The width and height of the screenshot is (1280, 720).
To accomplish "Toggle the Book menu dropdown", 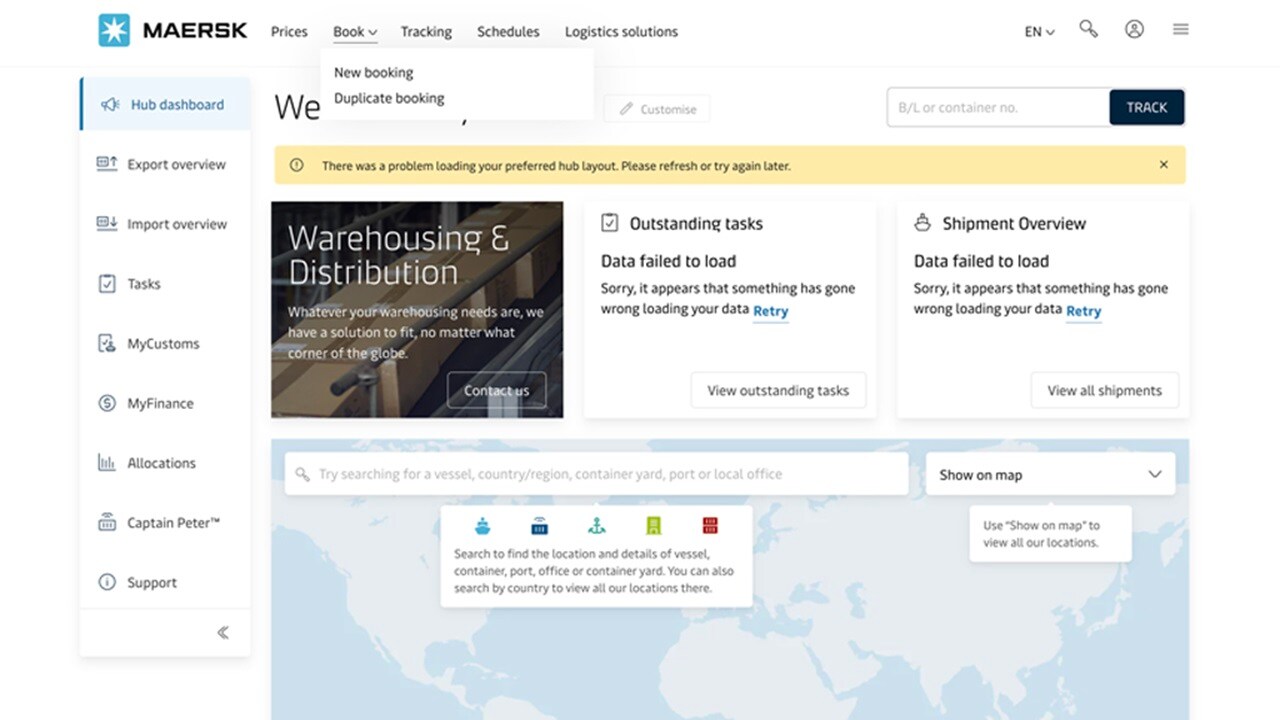I will [354, 32].
